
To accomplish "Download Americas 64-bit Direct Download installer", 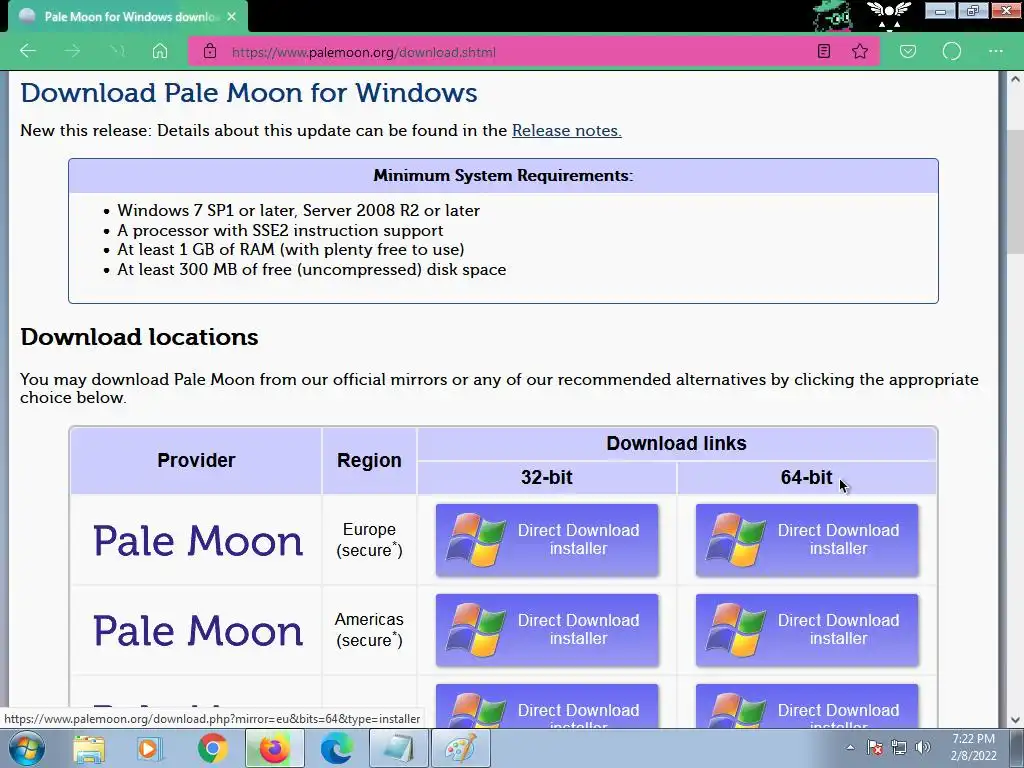I will (x=807, y=630).
